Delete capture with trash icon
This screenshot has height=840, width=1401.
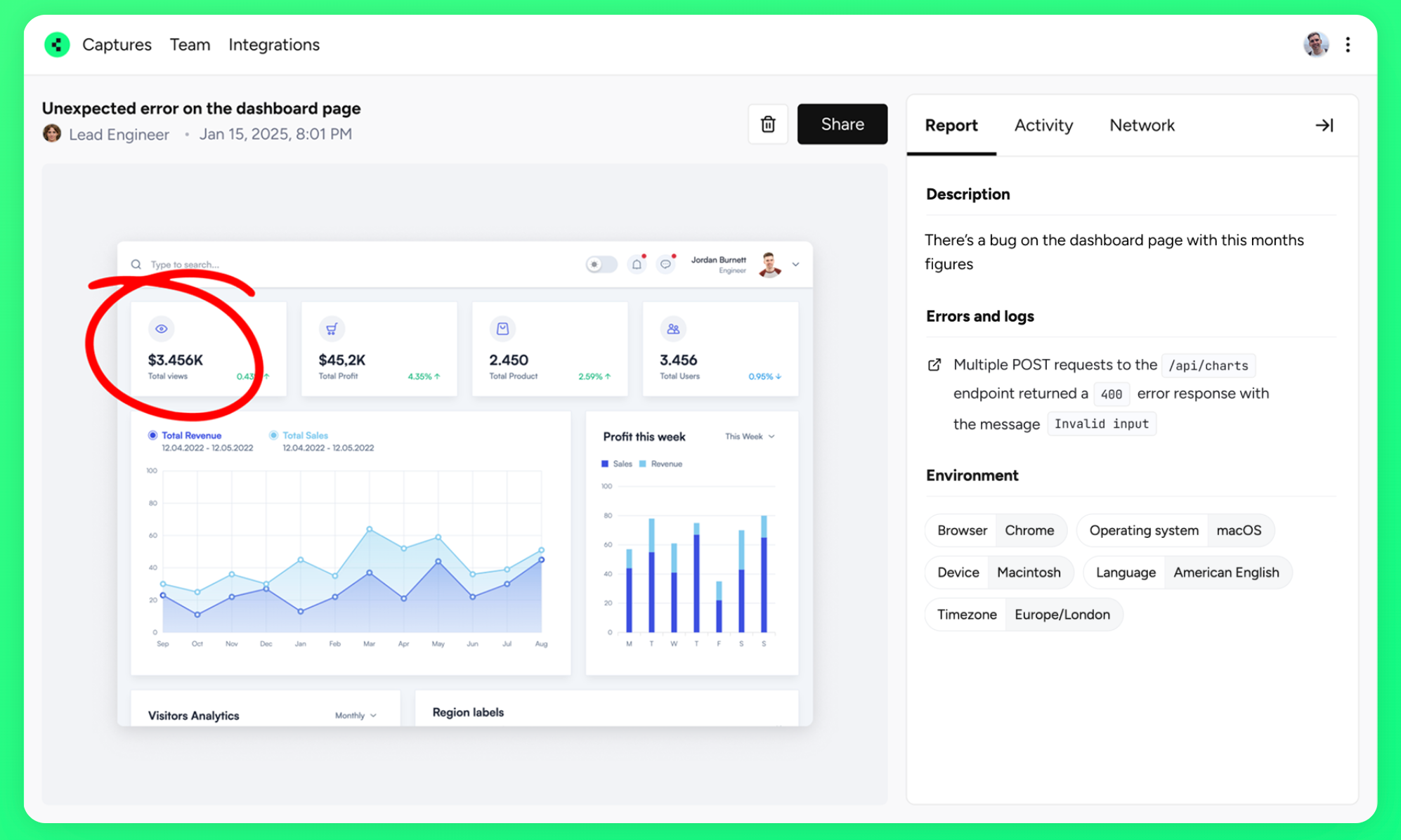tap(768, 124)
